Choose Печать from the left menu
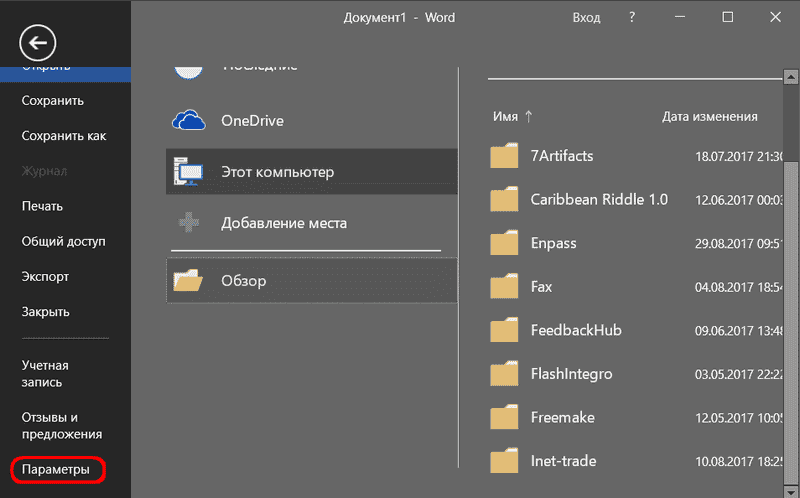The image size is (800, 498). tap(42, 206)
